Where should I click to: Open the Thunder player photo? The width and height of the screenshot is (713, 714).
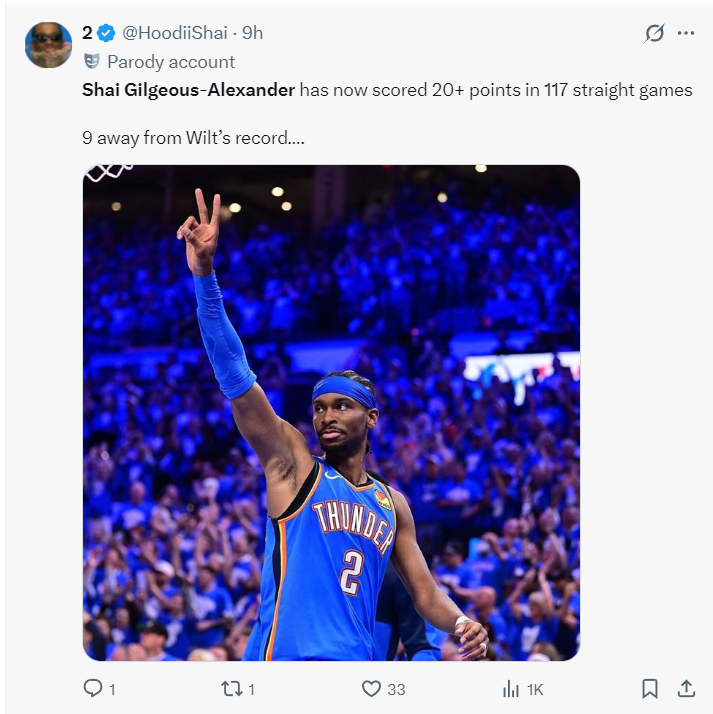pyautogui.click(x=331, y=412)
